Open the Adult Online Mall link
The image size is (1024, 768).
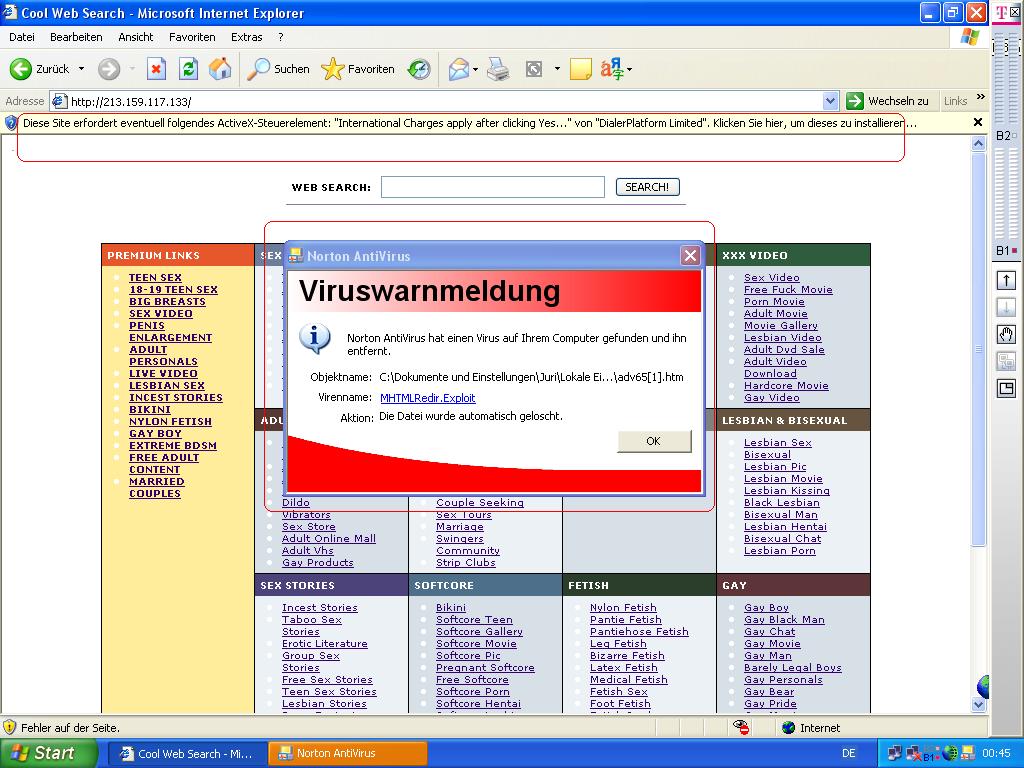(328, 538)
